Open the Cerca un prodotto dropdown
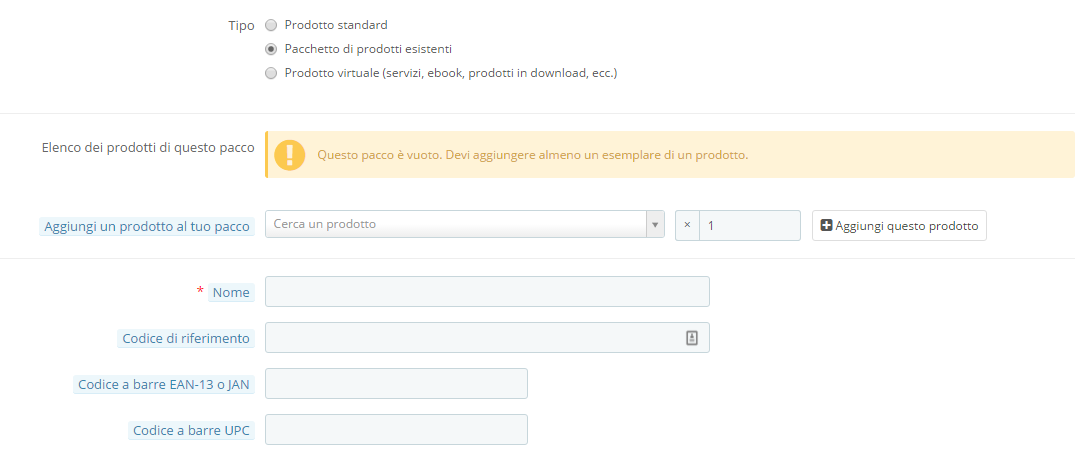Screen dimensions: 1084x459 pyautogui.click(x=456, y=225)
